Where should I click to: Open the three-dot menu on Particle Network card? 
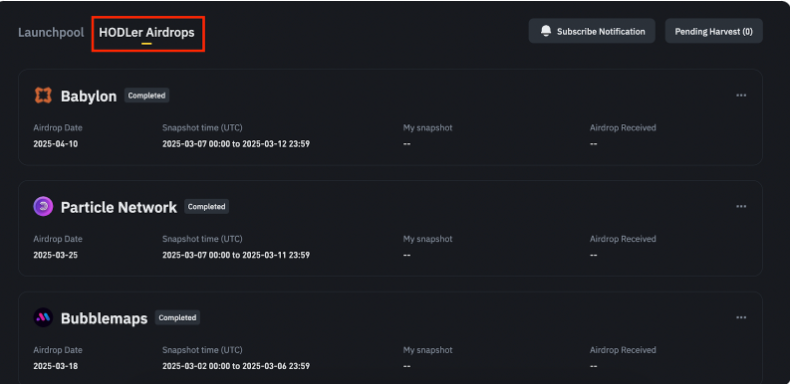point(741,207)
